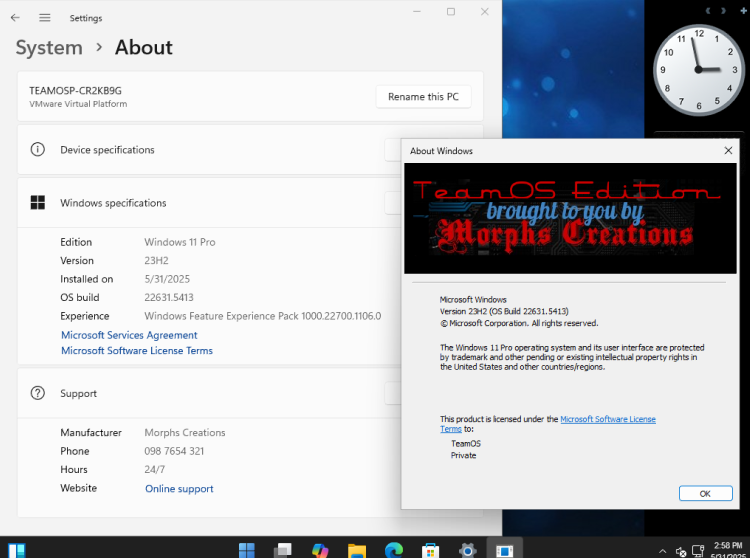Click the network tray icon

tap(698, 551)
